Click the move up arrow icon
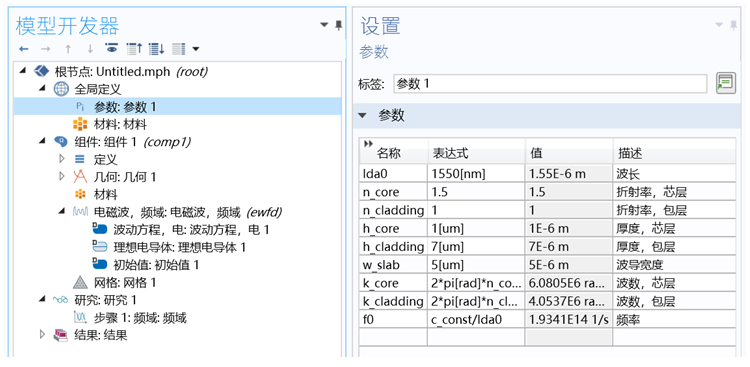750x367 pixels. (68, 49)
